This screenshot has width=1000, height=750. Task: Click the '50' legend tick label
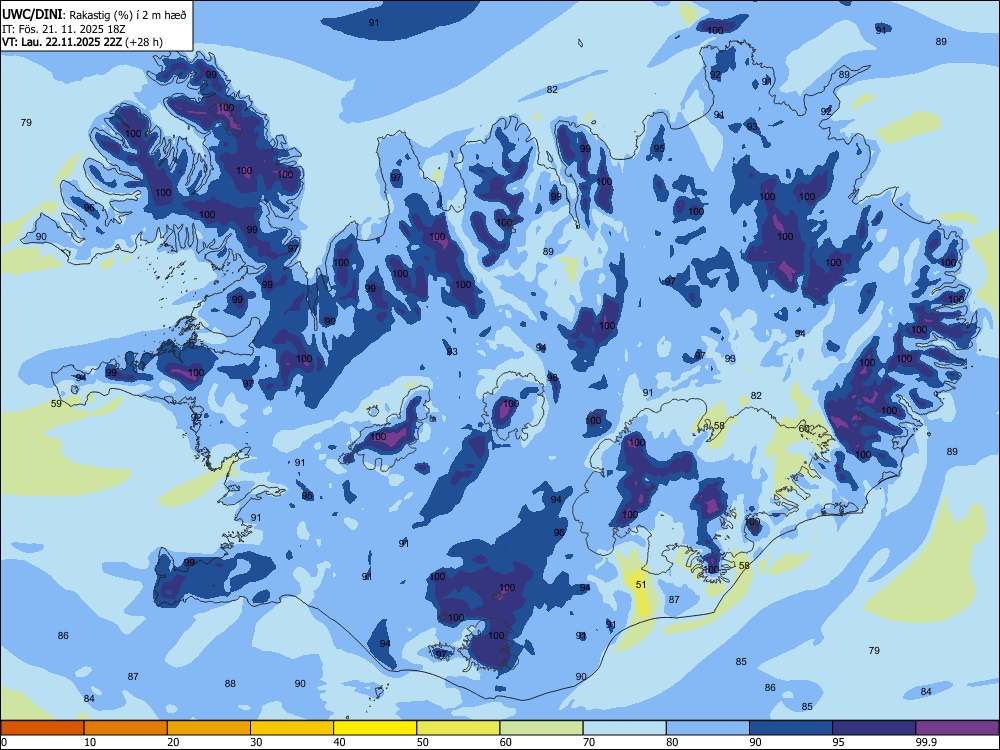[x=423, y=742]
